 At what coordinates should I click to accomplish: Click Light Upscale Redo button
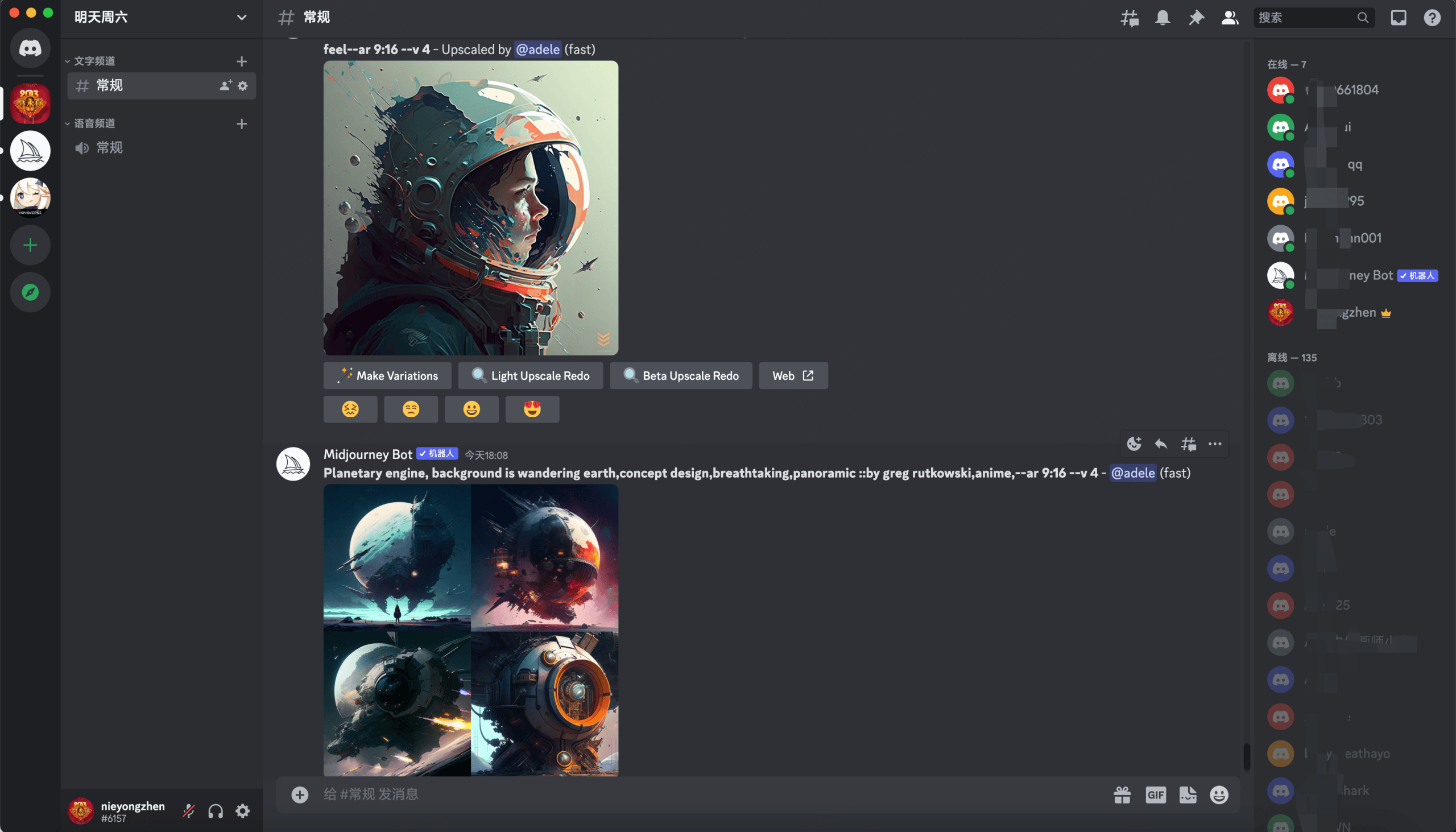530,375
